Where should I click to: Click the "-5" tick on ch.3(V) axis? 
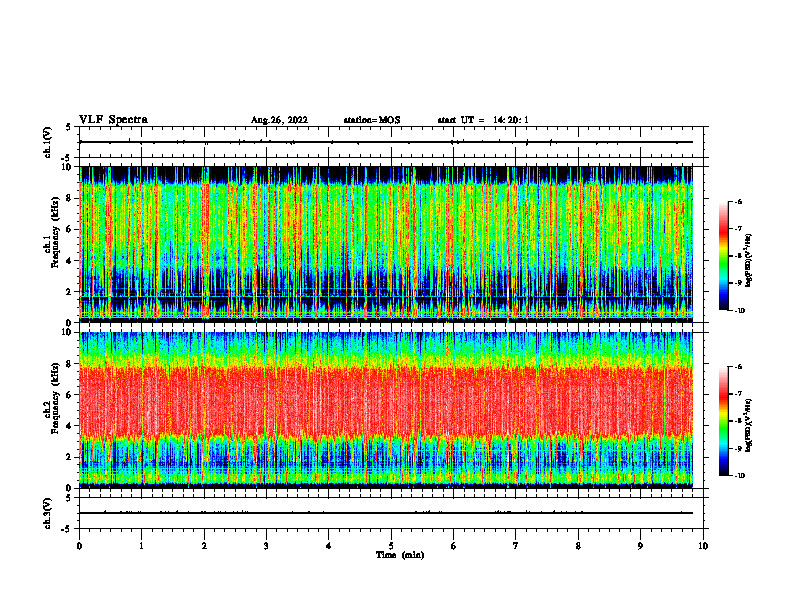coord(67,529)
